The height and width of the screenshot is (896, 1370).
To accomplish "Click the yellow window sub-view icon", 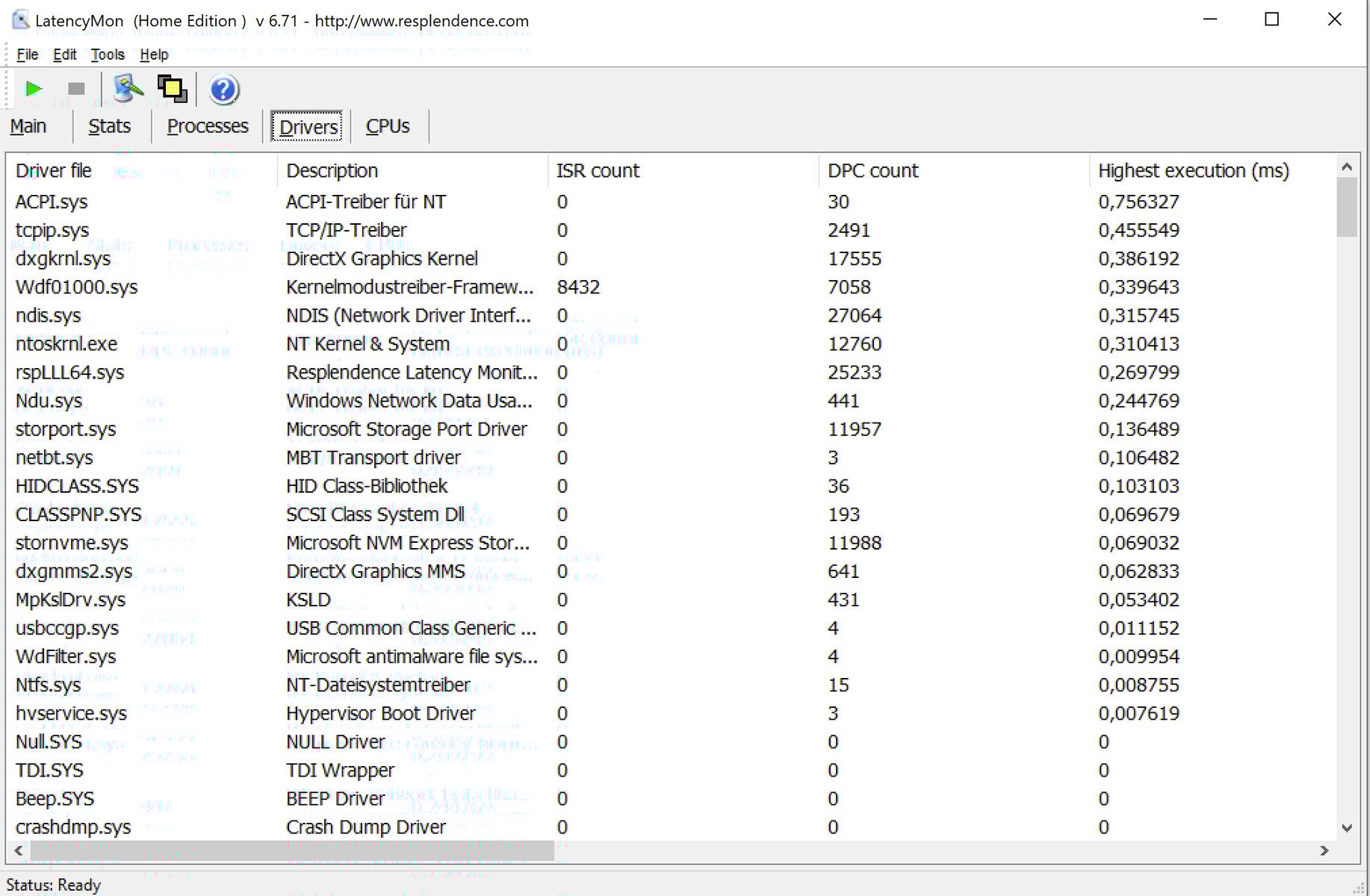I will [x=173, y=89].
